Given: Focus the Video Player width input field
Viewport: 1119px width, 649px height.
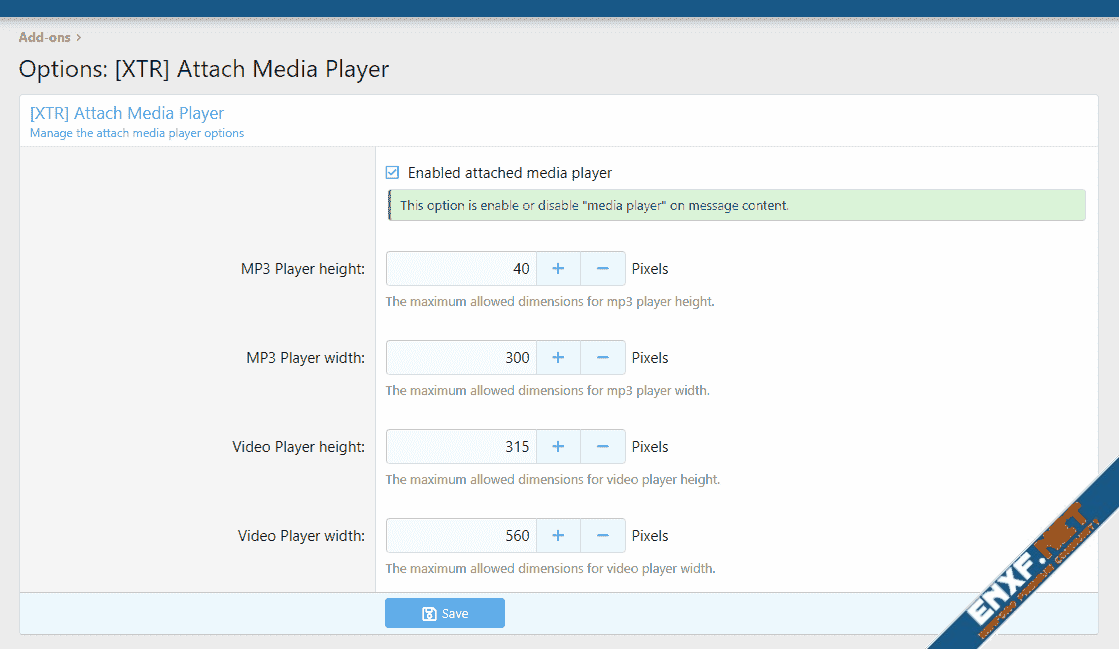Looking at the screenshot, I should (461, 536).
